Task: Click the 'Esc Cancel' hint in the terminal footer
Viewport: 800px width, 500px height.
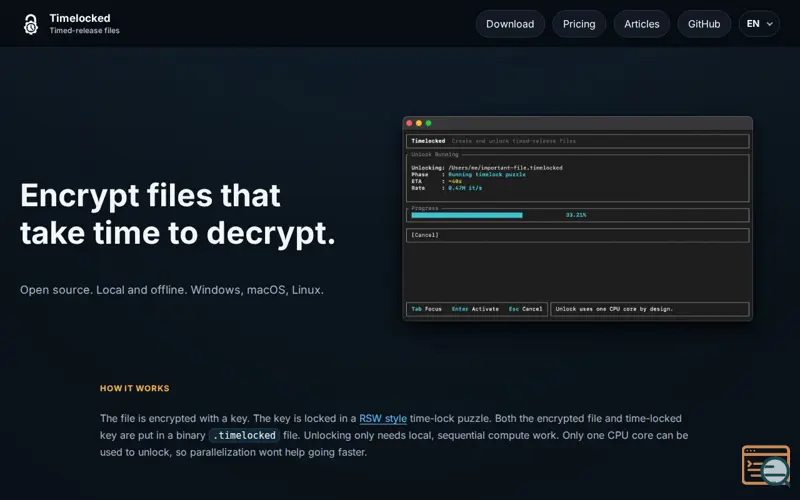Action: point(526,309)
